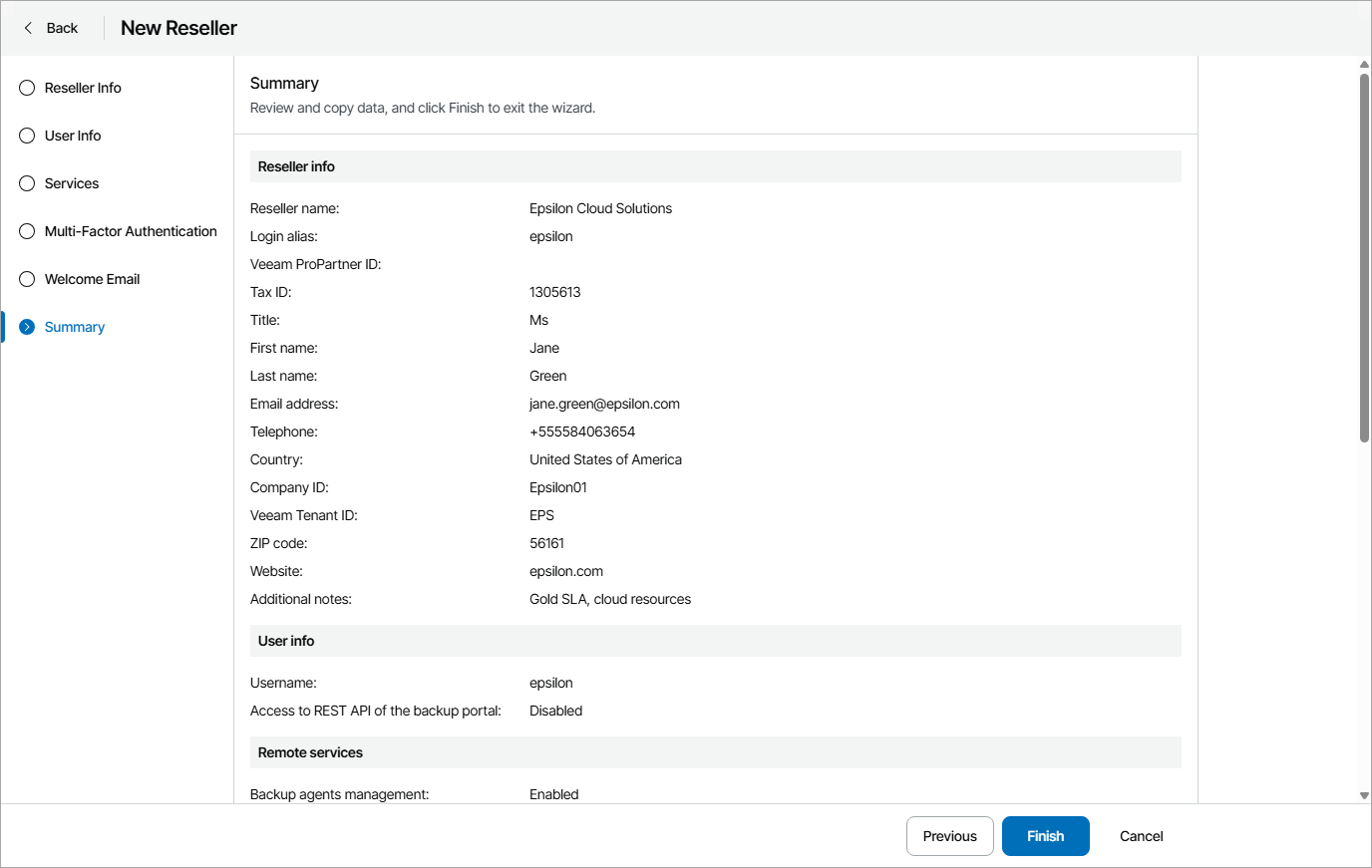The width and height of the screenshot is (1372, 868).
Task: Select the Welcome Email step circle
Action: (26, 279)
